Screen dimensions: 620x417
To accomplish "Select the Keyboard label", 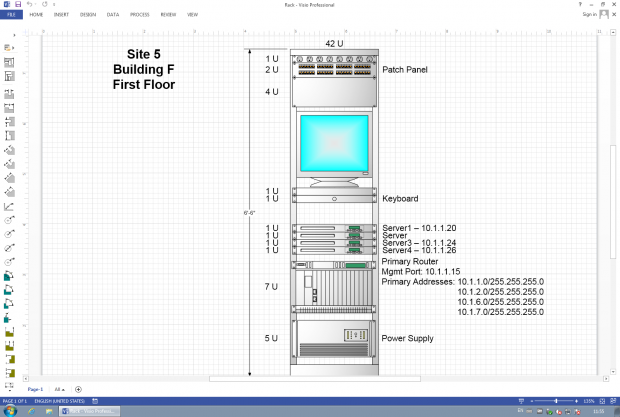I will pos(400,198).
